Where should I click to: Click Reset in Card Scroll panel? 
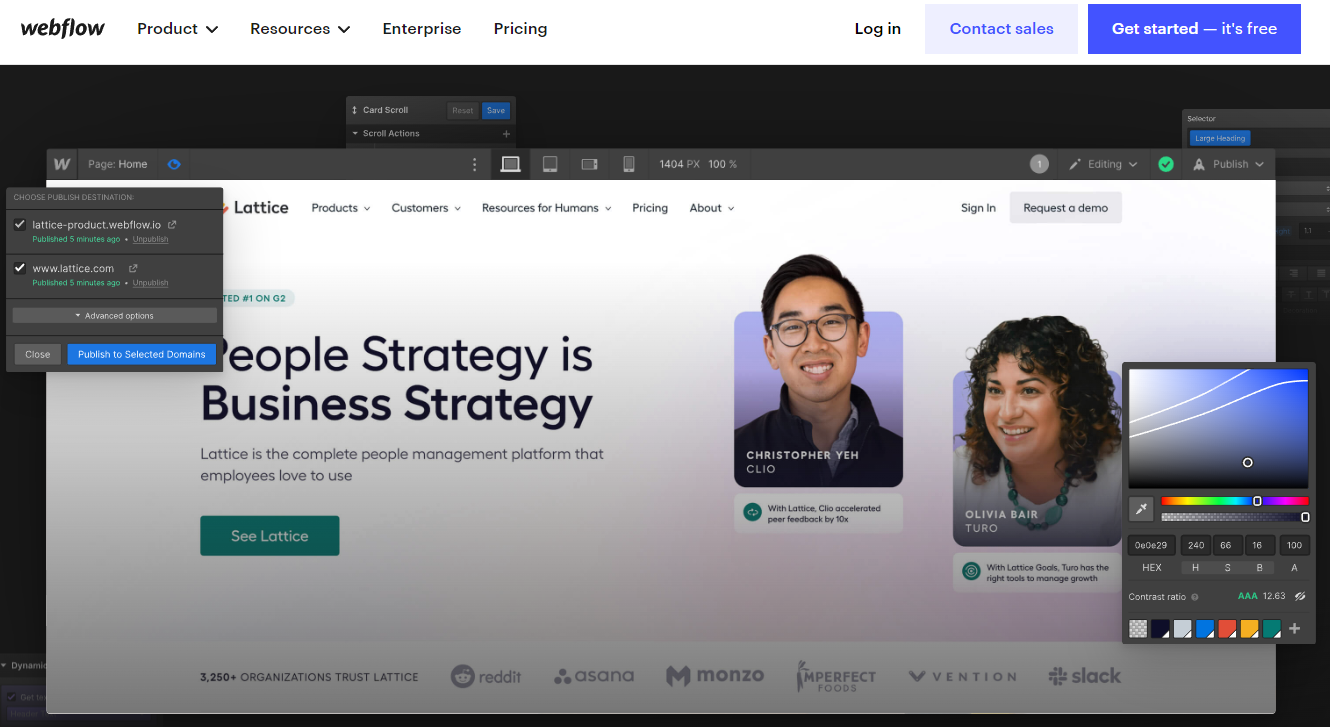click(462, 110)
